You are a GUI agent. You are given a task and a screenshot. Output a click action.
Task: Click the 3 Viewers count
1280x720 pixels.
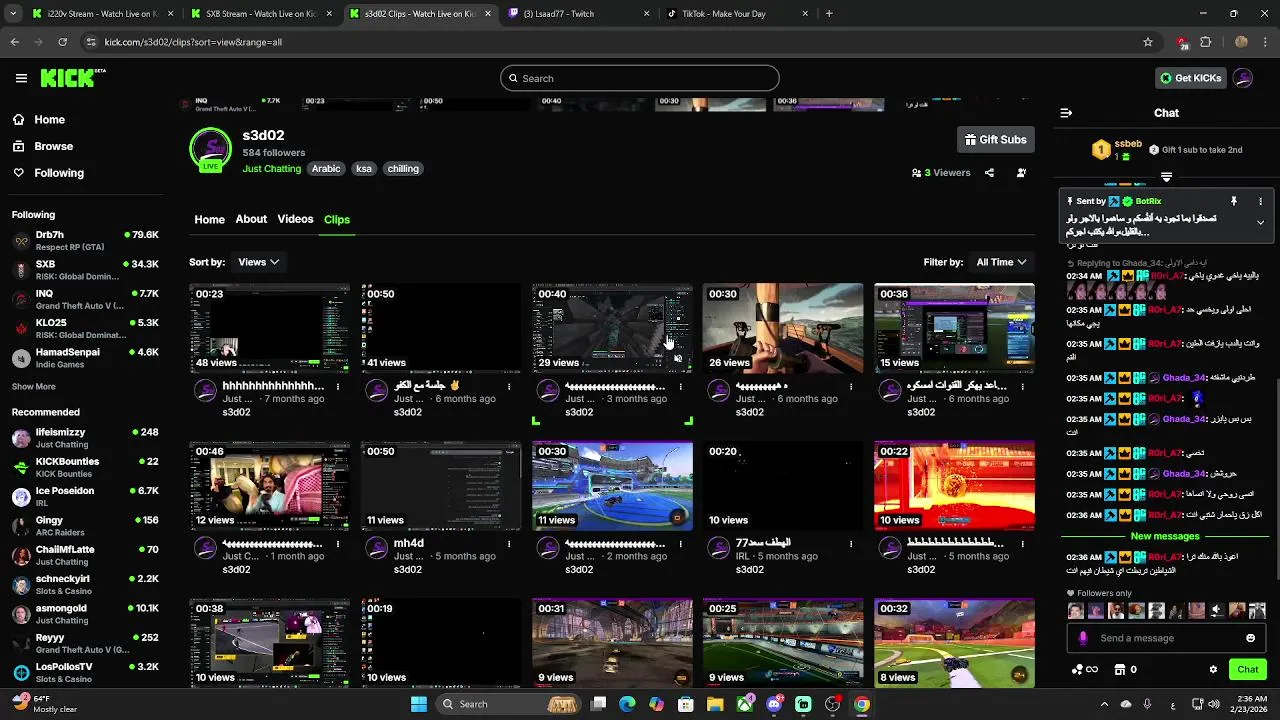[941, 173]
